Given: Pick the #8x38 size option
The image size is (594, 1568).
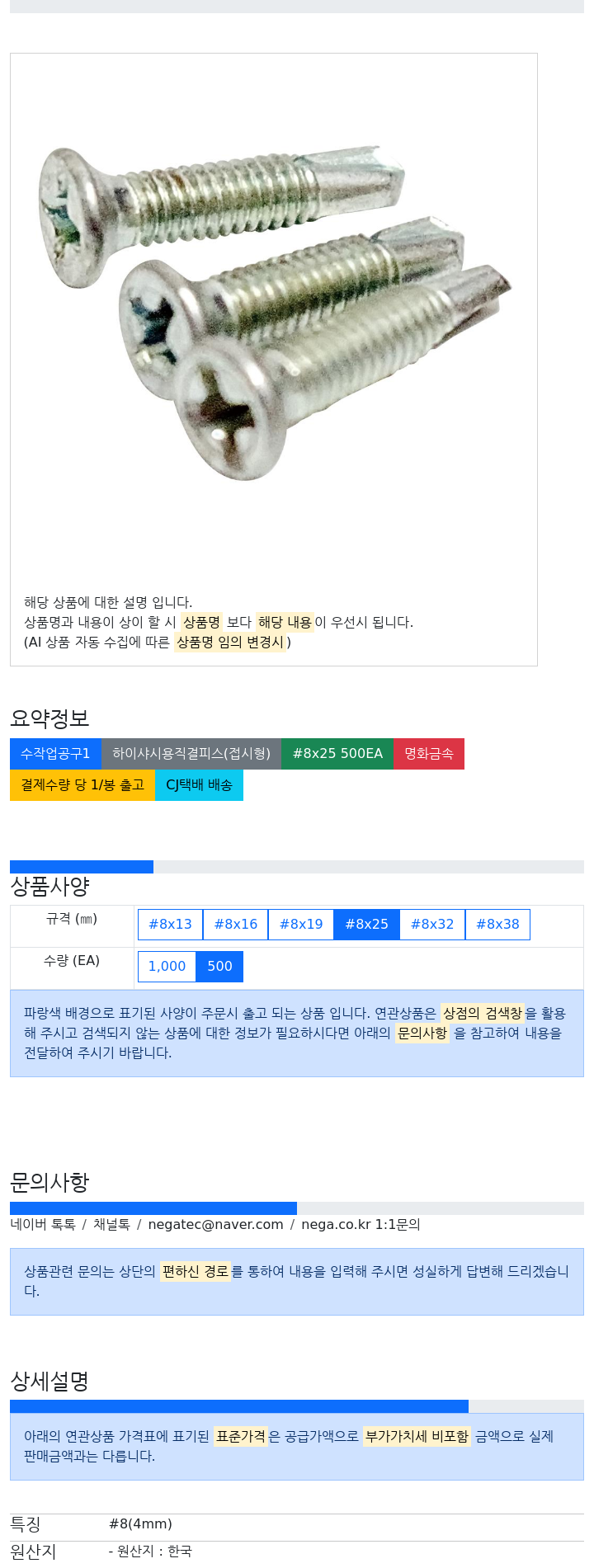Looking at the screenshot, I should (497, 925).
